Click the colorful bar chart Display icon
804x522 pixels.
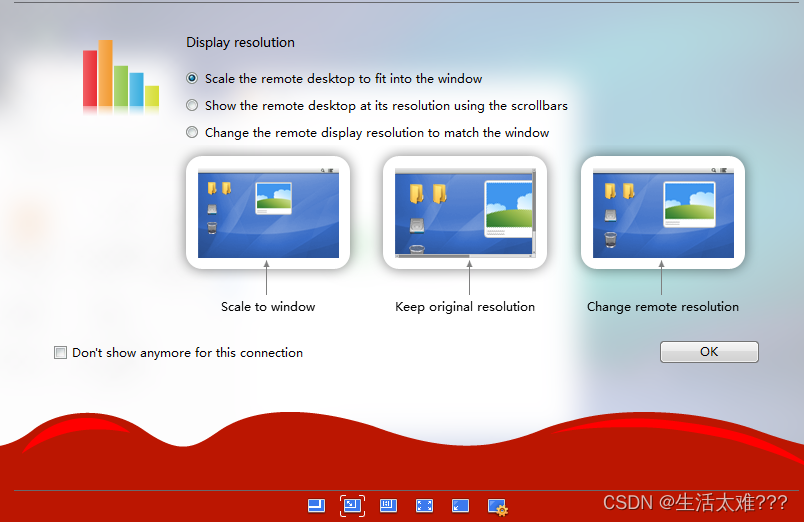[121, 77]
